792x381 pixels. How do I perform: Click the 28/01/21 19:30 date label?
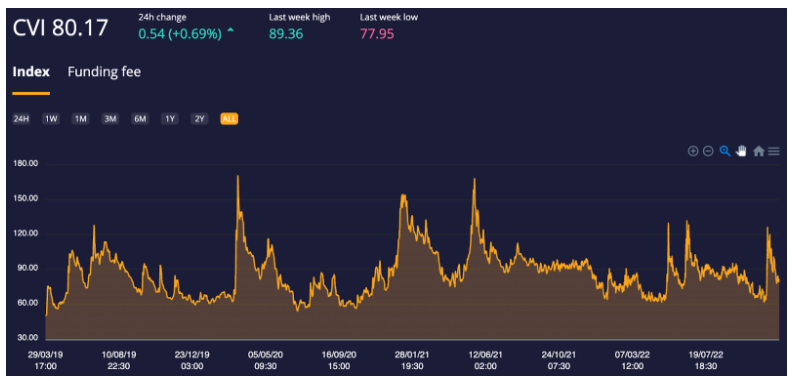tap(412, 360)
